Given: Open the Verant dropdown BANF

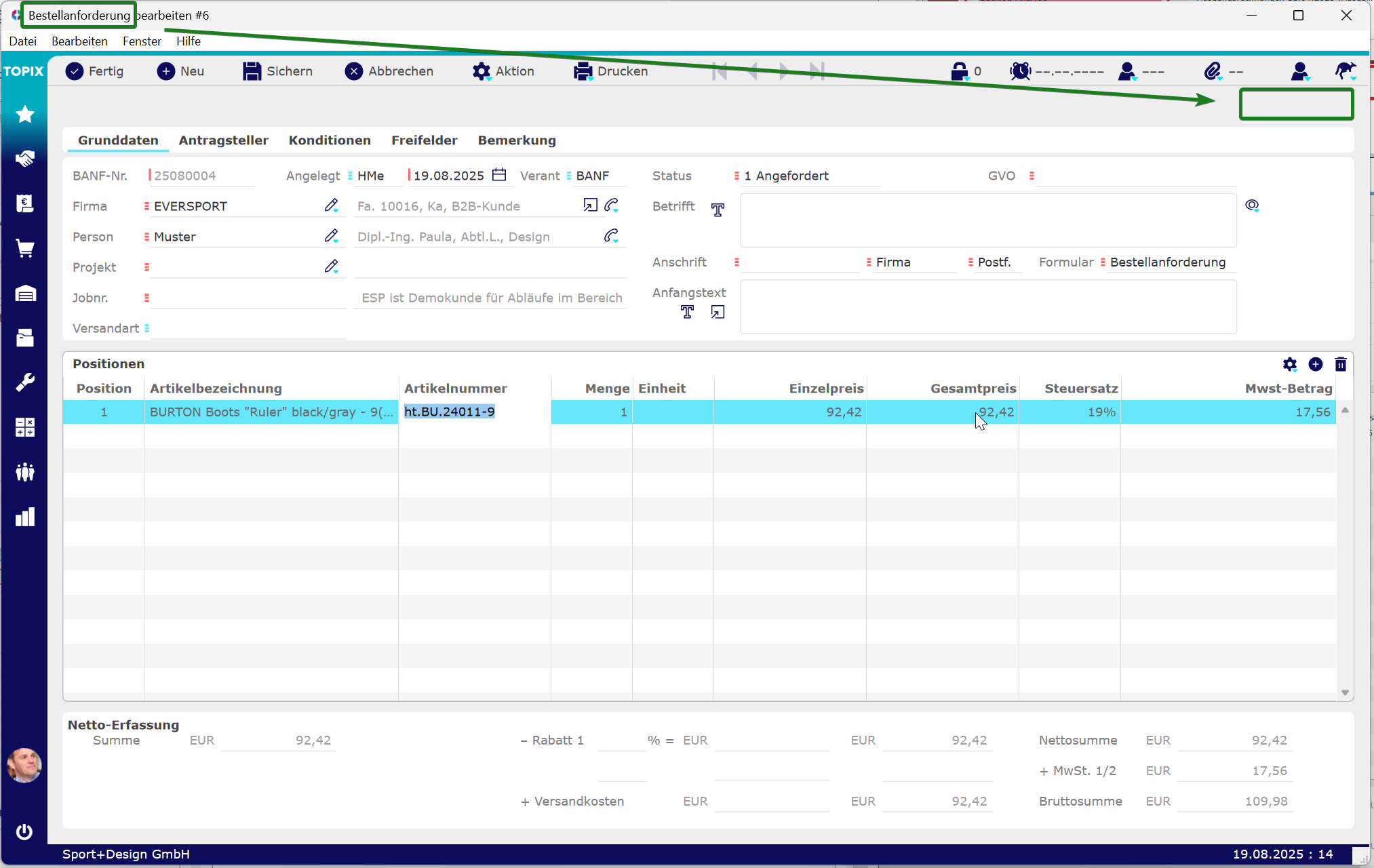Looking at the screenshot, I should (595, 176).
